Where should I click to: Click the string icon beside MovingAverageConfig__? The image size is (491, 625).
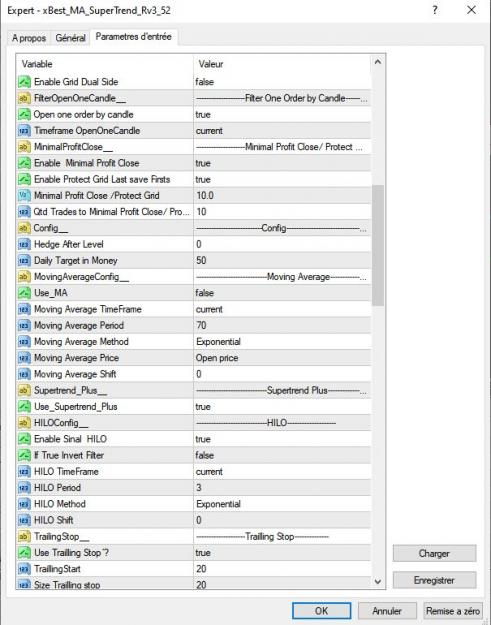click(x=24, y=277)
